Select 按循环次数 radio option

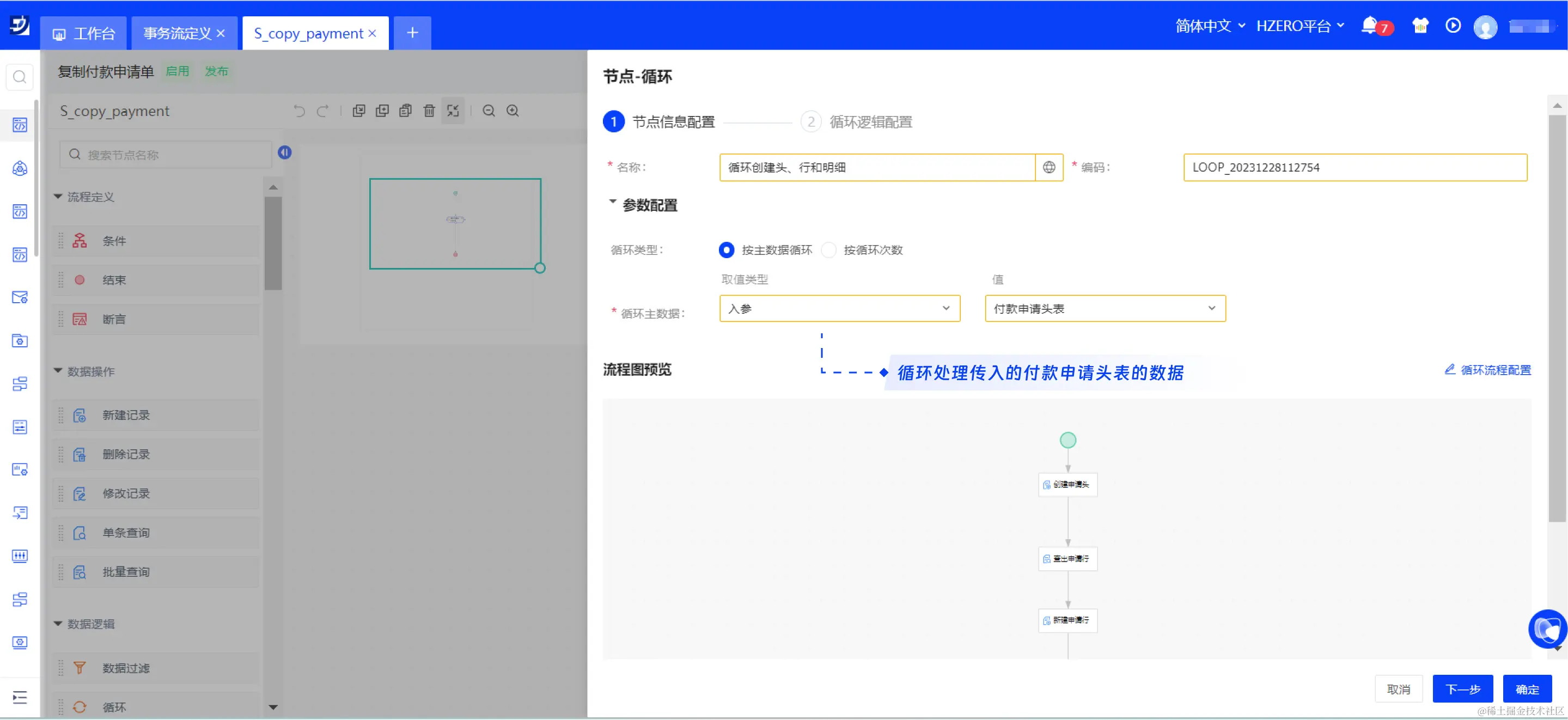pyautogui.click(x=828, y=250)
